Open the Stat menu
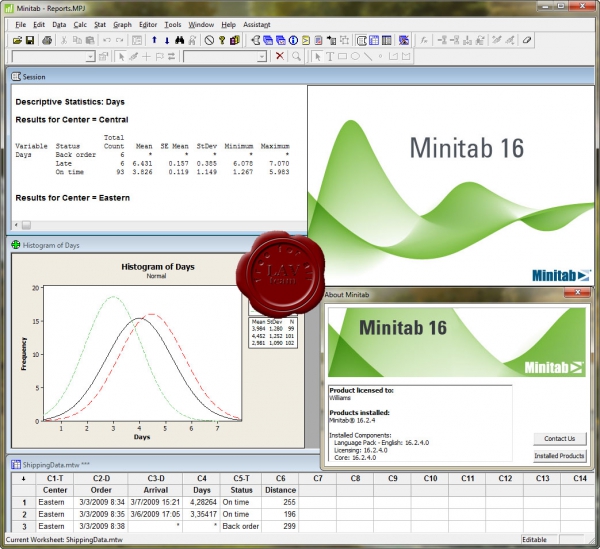 [x=100, y=24]
